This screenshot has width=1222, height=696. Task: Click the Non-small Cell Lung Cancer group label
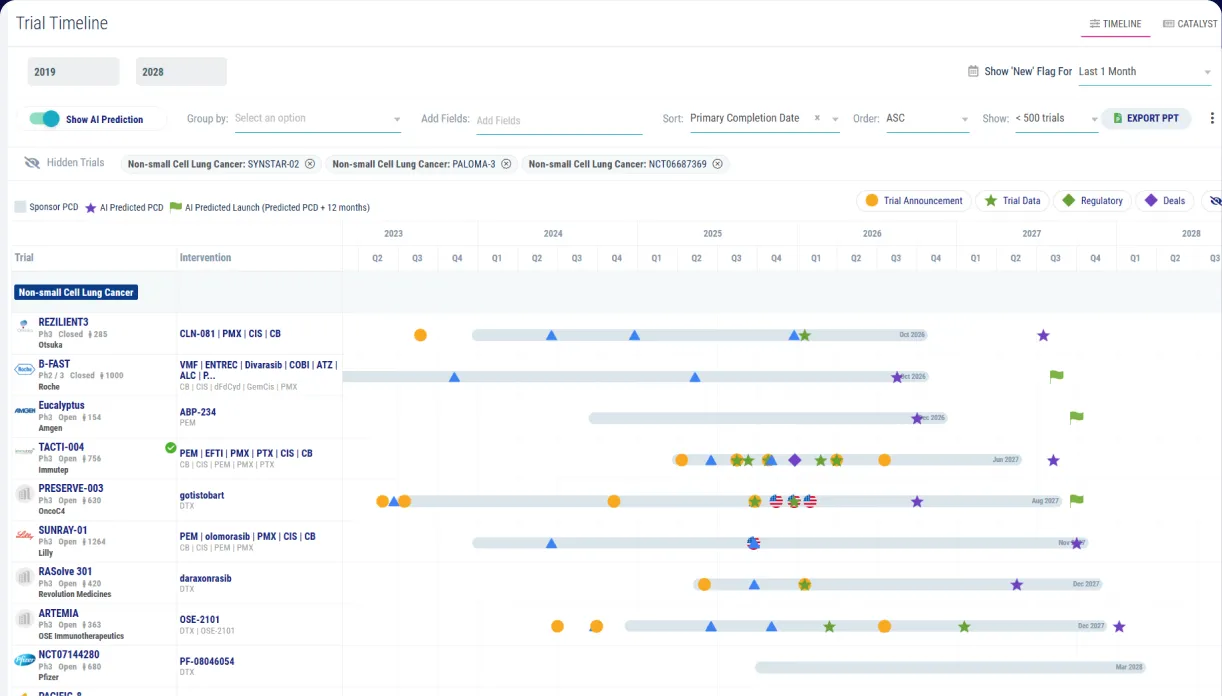(76, 293)
